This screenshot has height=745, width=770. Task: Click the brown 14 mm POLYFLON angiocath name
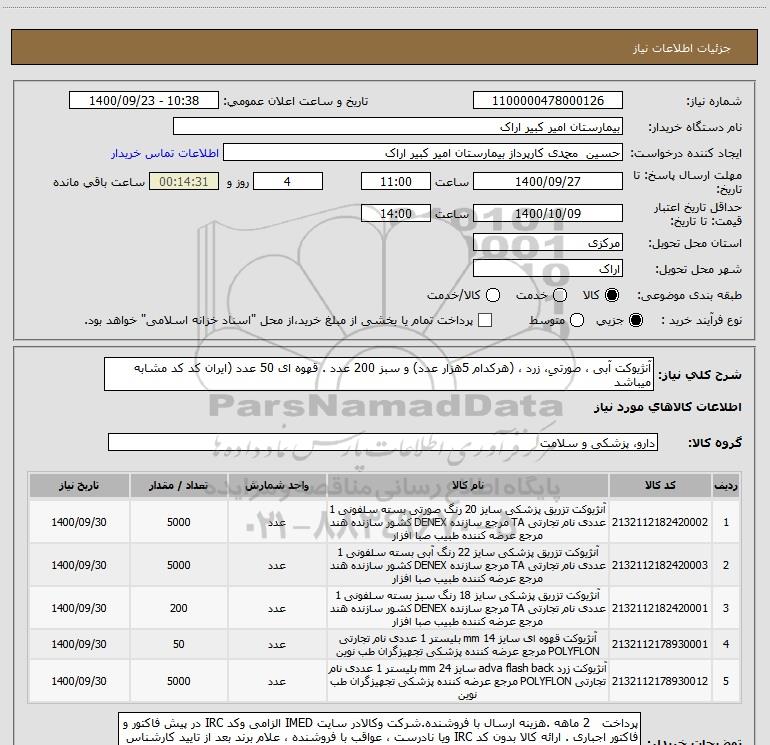point(468,644)
